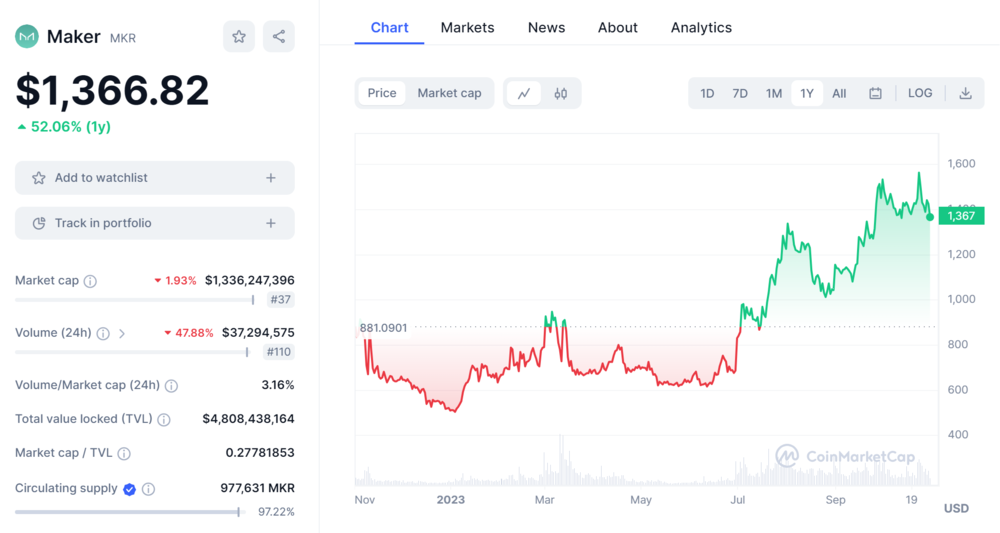1000x533 pixels.
Task: Select Market cap chart mode
Action: point(449,93)
